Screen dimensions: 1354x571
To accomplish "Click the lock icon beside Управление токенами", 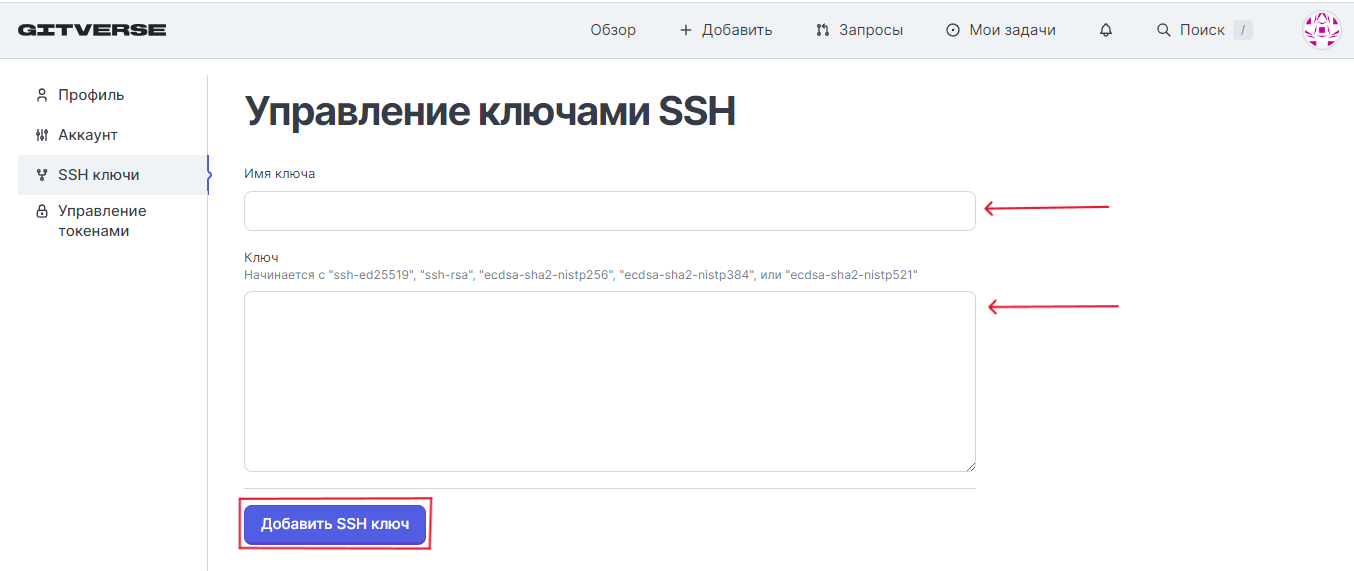I will pos(42,212).
